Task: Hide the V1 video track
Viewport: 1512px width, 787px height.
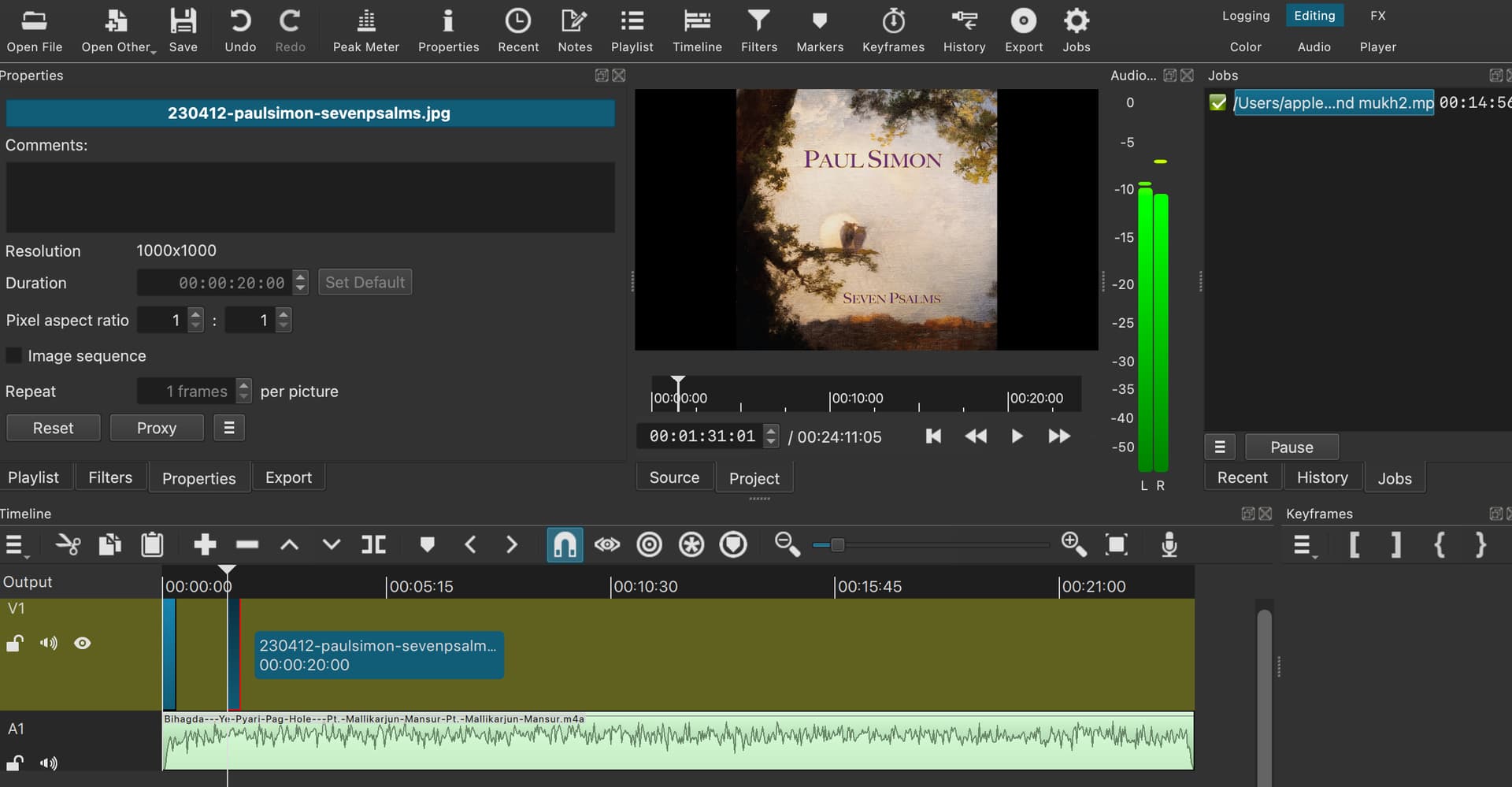Action: [x=82, y=643]
